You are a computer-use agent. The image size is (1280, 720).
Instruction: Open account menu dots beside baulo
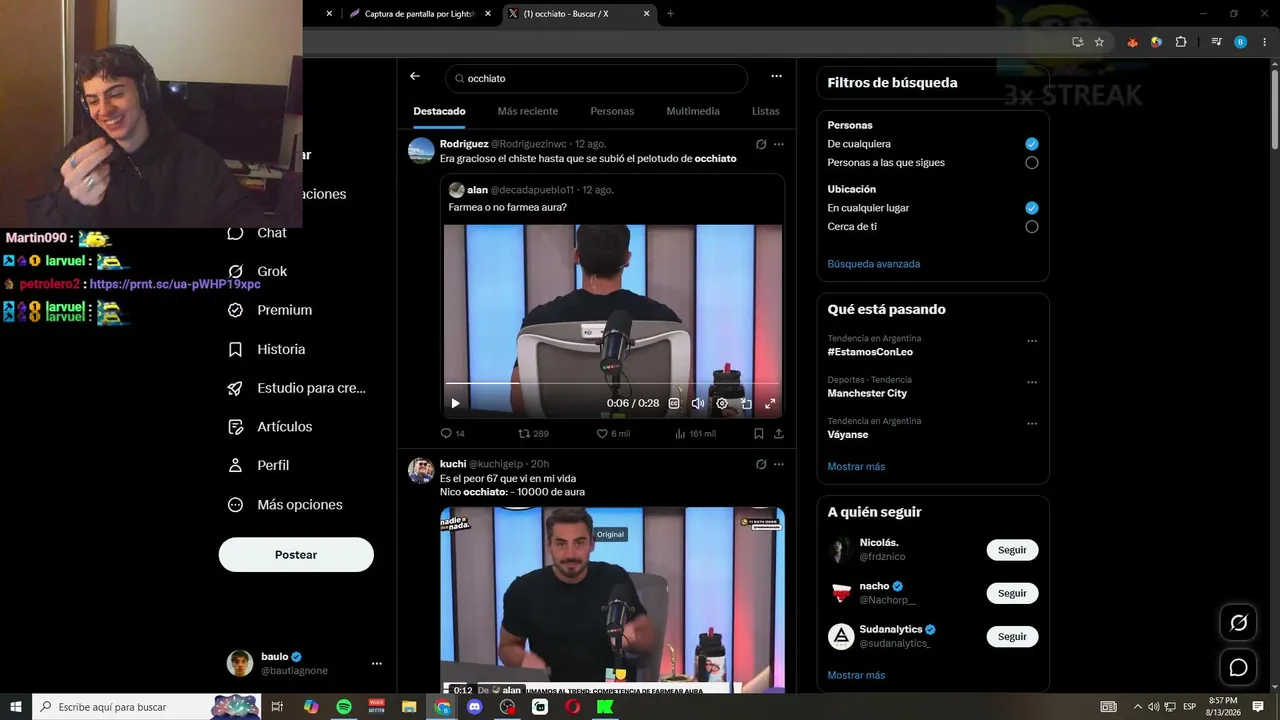[377, 663]
